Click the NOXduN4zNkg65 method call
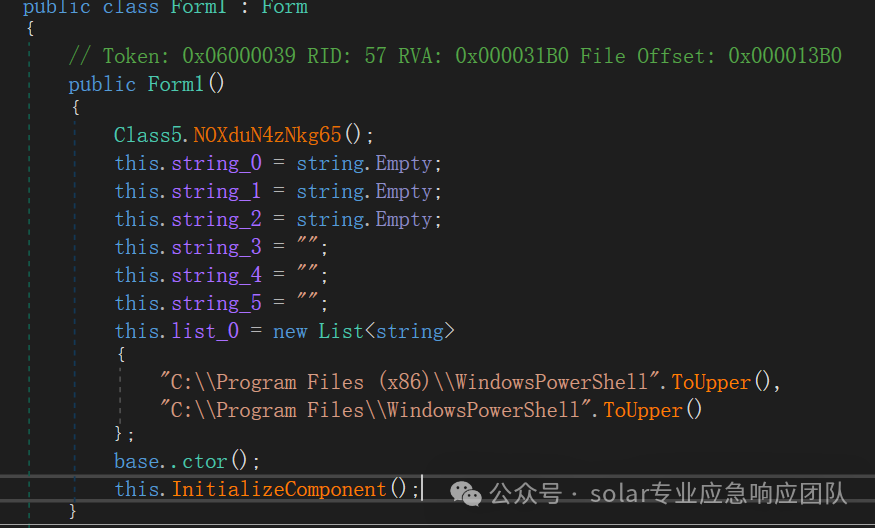Screen dimensions: 875x528 (x=267, y=135)
